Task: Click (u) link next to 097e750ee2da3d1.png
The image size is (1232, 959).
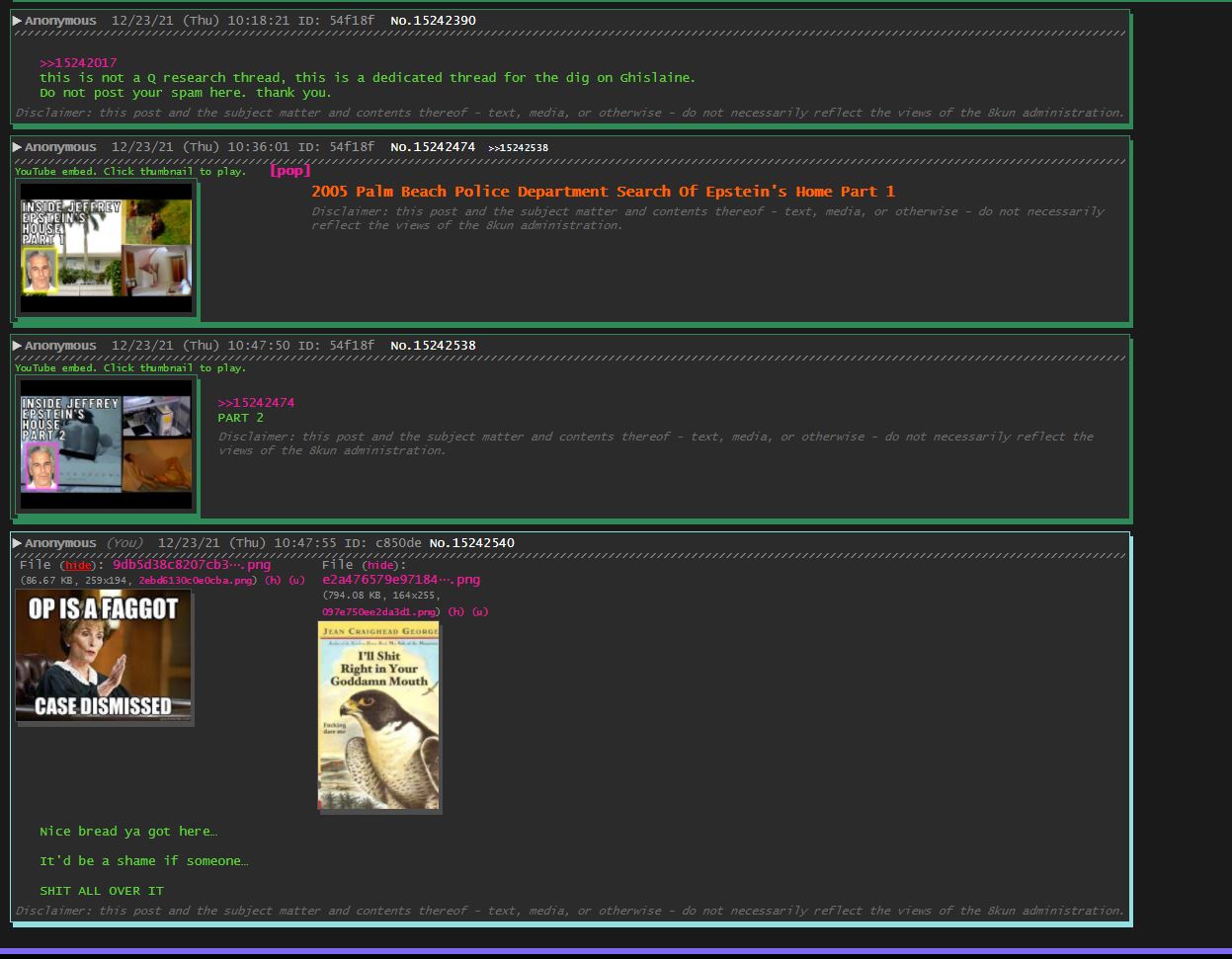Action: pos(479,612)
